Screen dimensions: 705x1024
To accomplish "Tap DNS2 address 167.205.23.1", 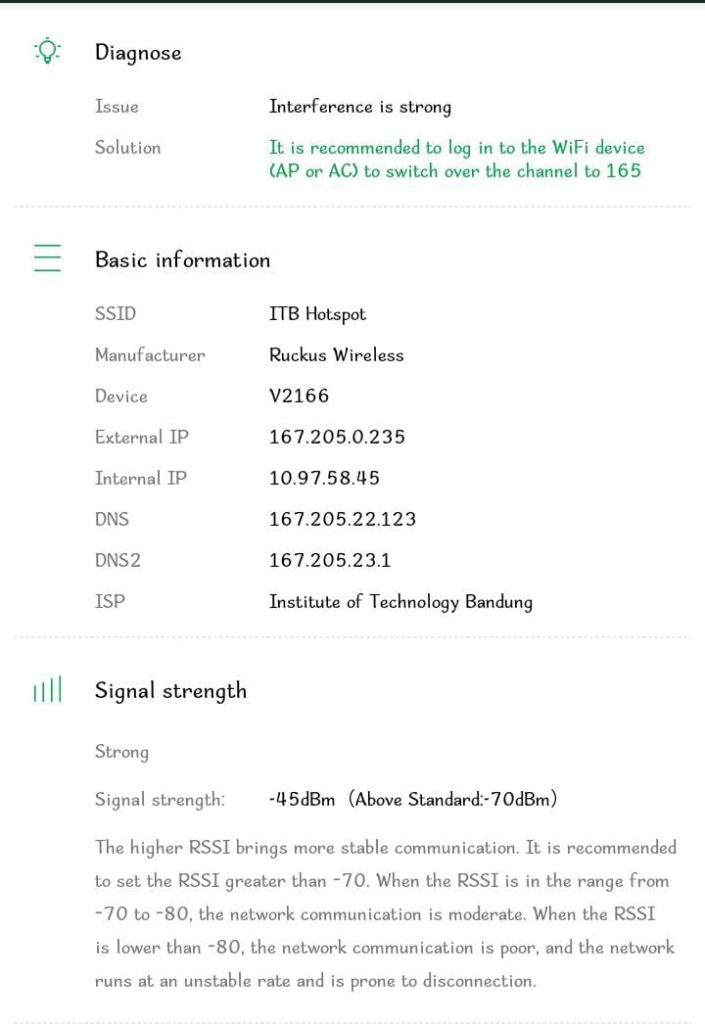I will 330,560.
